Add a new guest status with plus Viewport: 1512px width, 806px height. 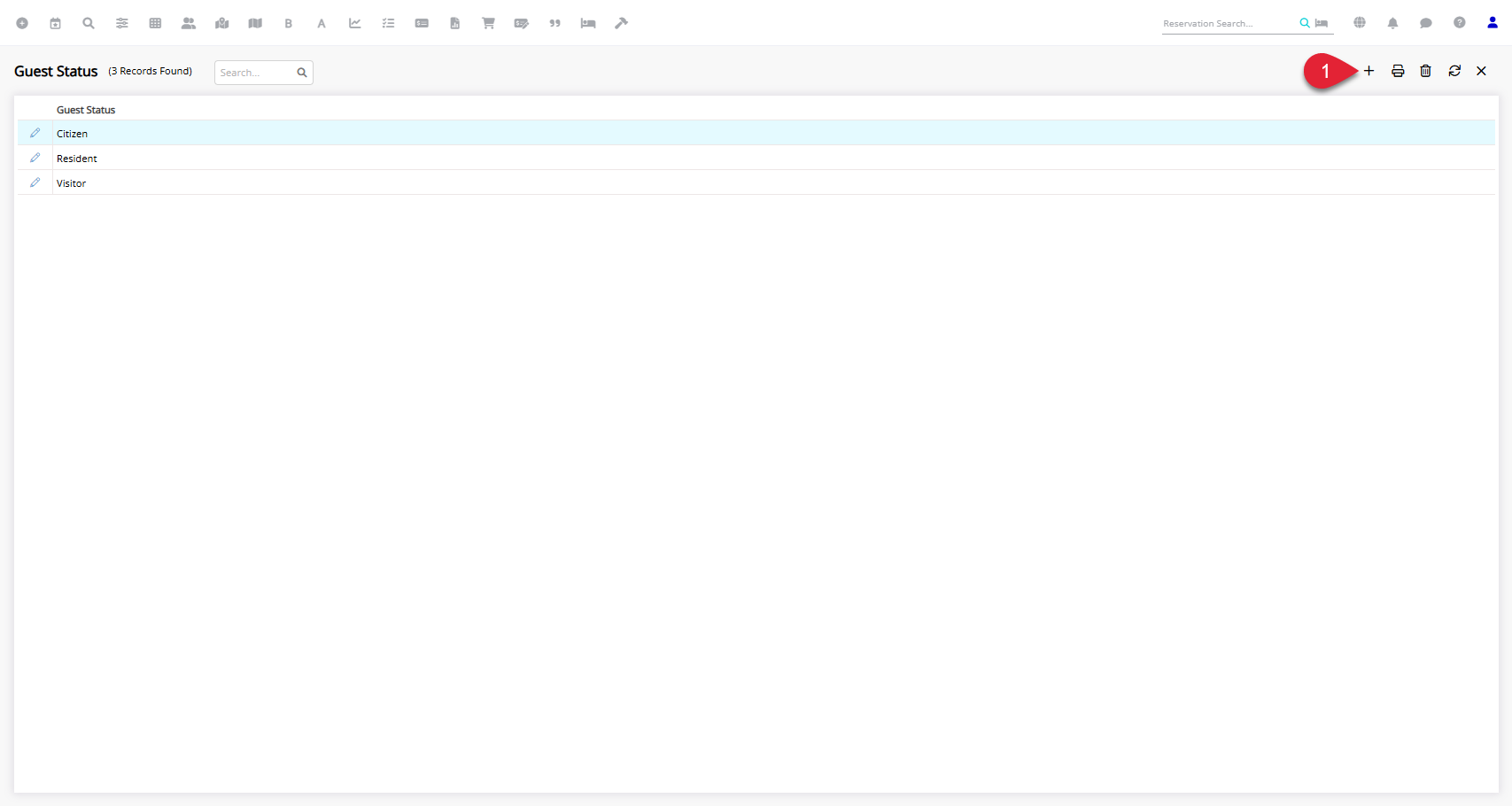[x=1369, y=71]
